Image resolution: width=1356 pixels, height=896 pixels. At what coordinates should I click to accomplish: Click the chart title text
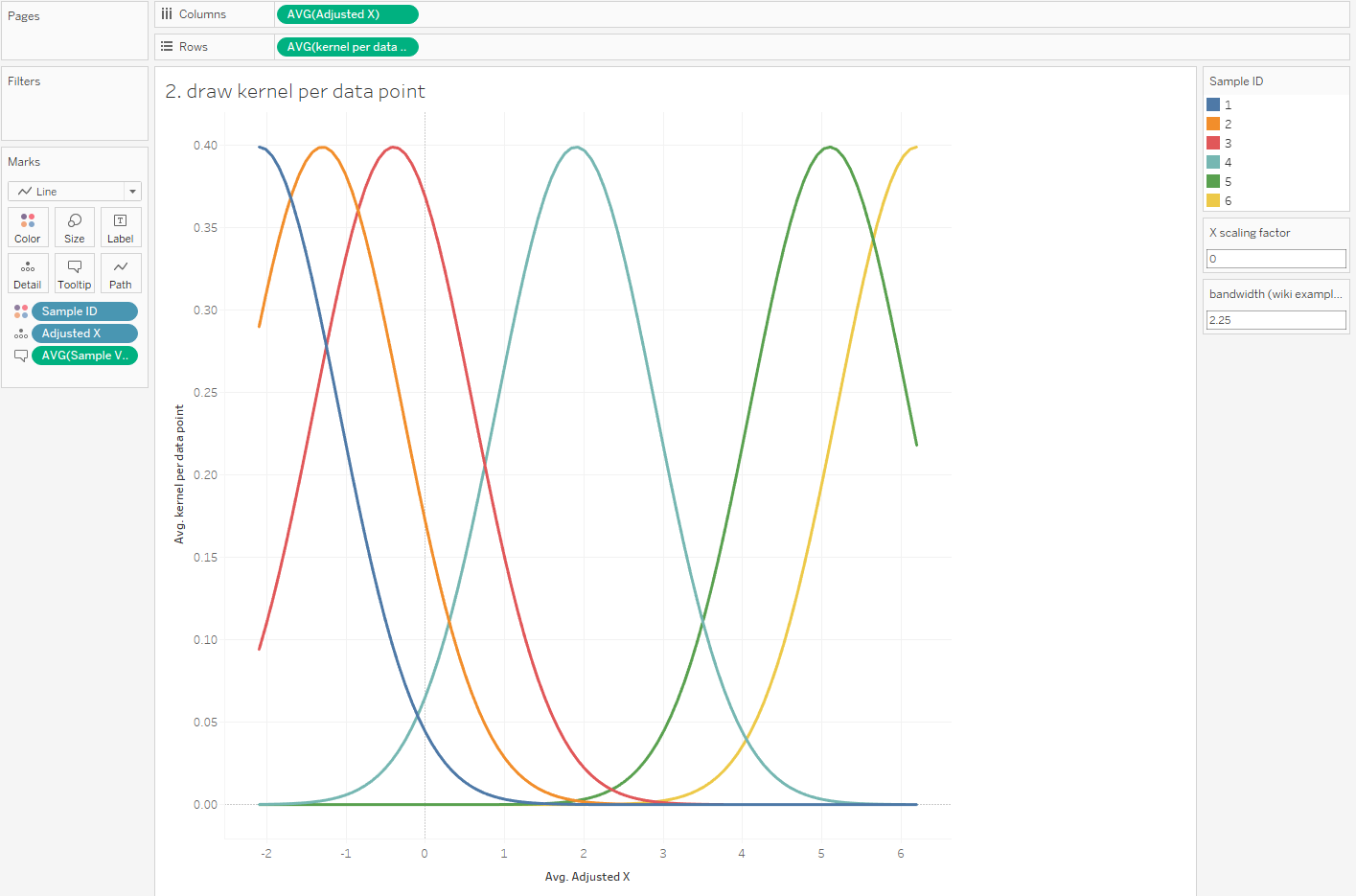click(295, 91)
